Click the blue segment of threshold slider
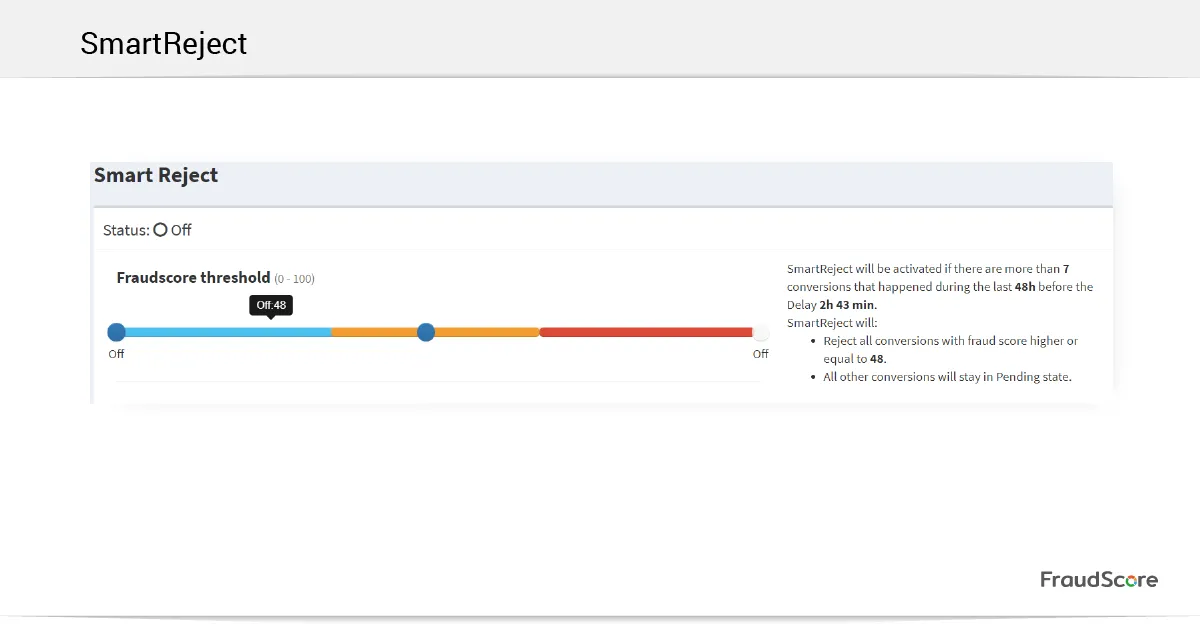 coord(225,332)
